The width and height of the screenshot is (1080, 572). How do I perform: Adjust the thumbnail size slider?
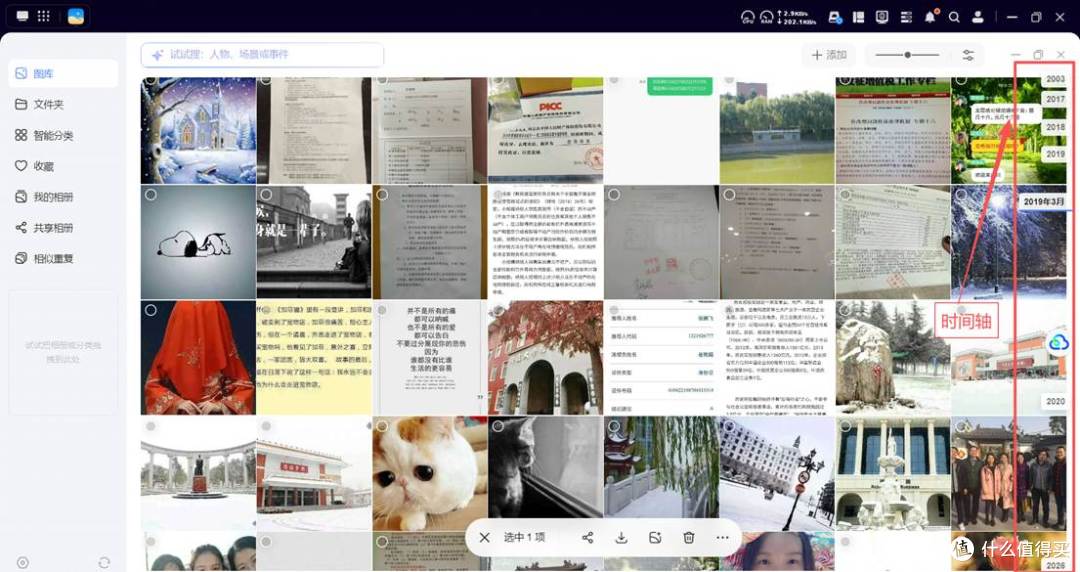pyautogui.click(x=907, y=55)
